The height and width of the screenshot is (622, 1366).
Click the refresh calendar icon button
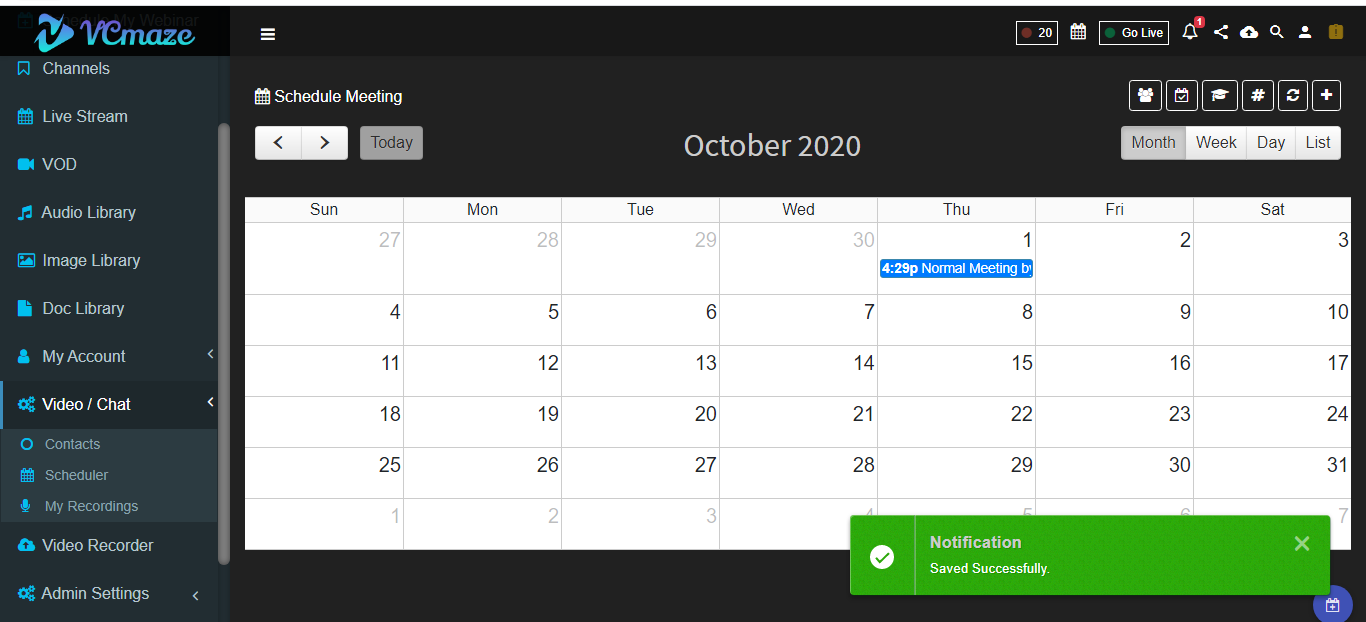click(1293, 95)
